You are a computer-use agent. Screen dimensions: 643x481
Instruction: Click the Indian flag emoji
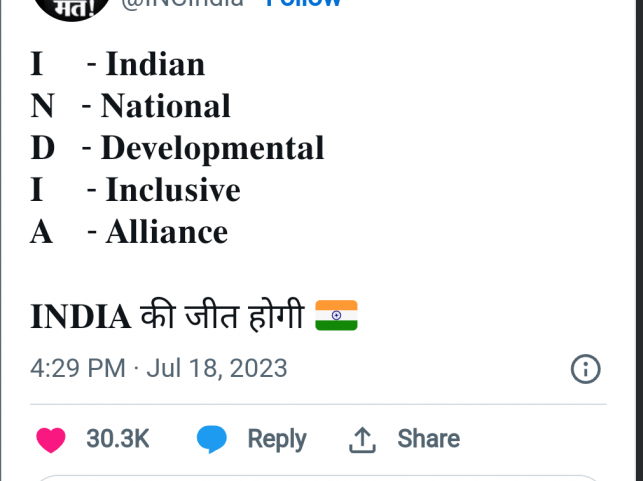pos(336,316)
